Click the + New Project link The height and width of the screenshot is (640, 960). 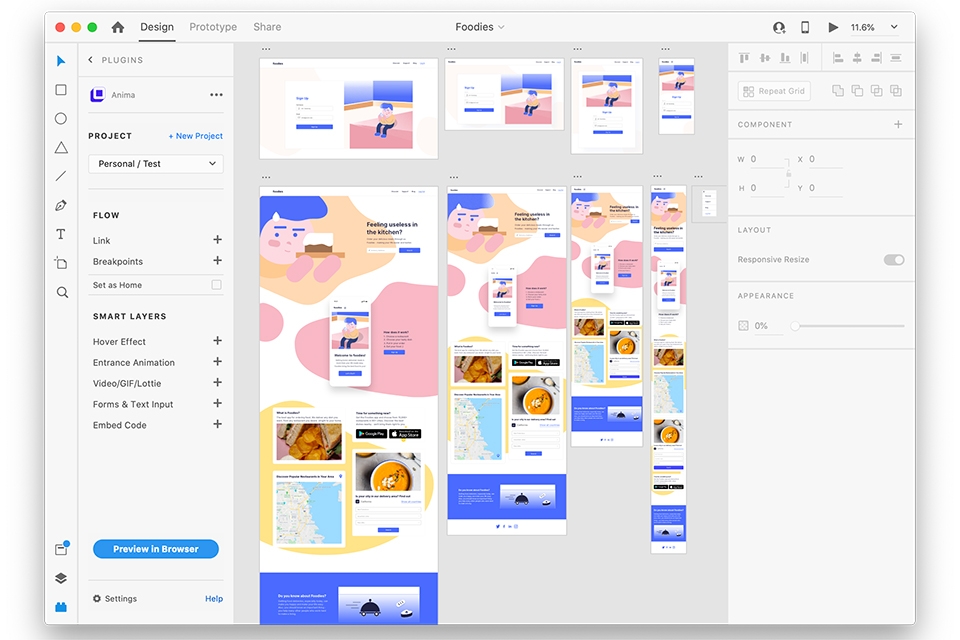pos(195,136)
